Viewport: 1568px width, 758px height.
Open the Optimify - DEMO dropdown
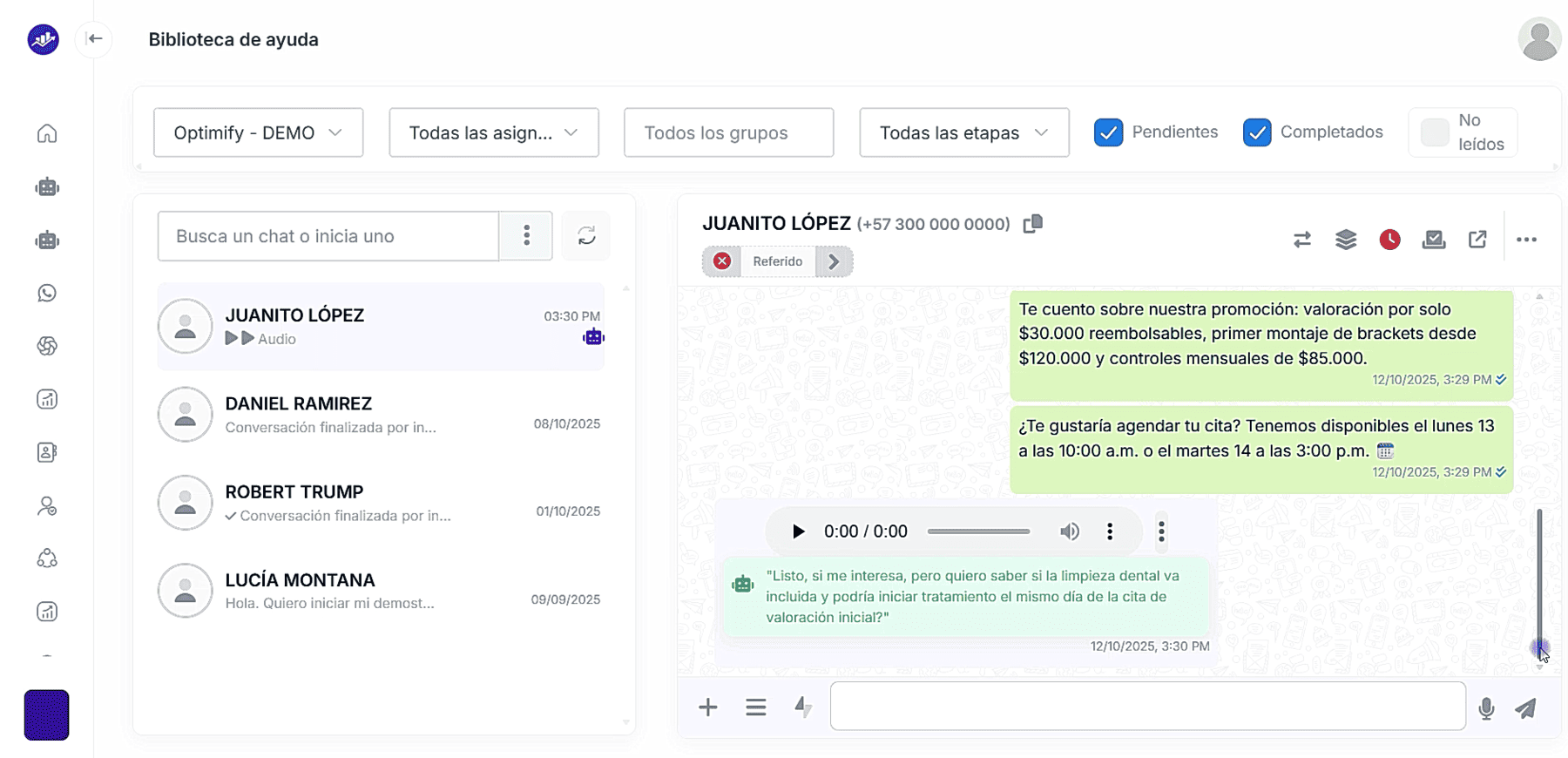click(x=258, y=132)
